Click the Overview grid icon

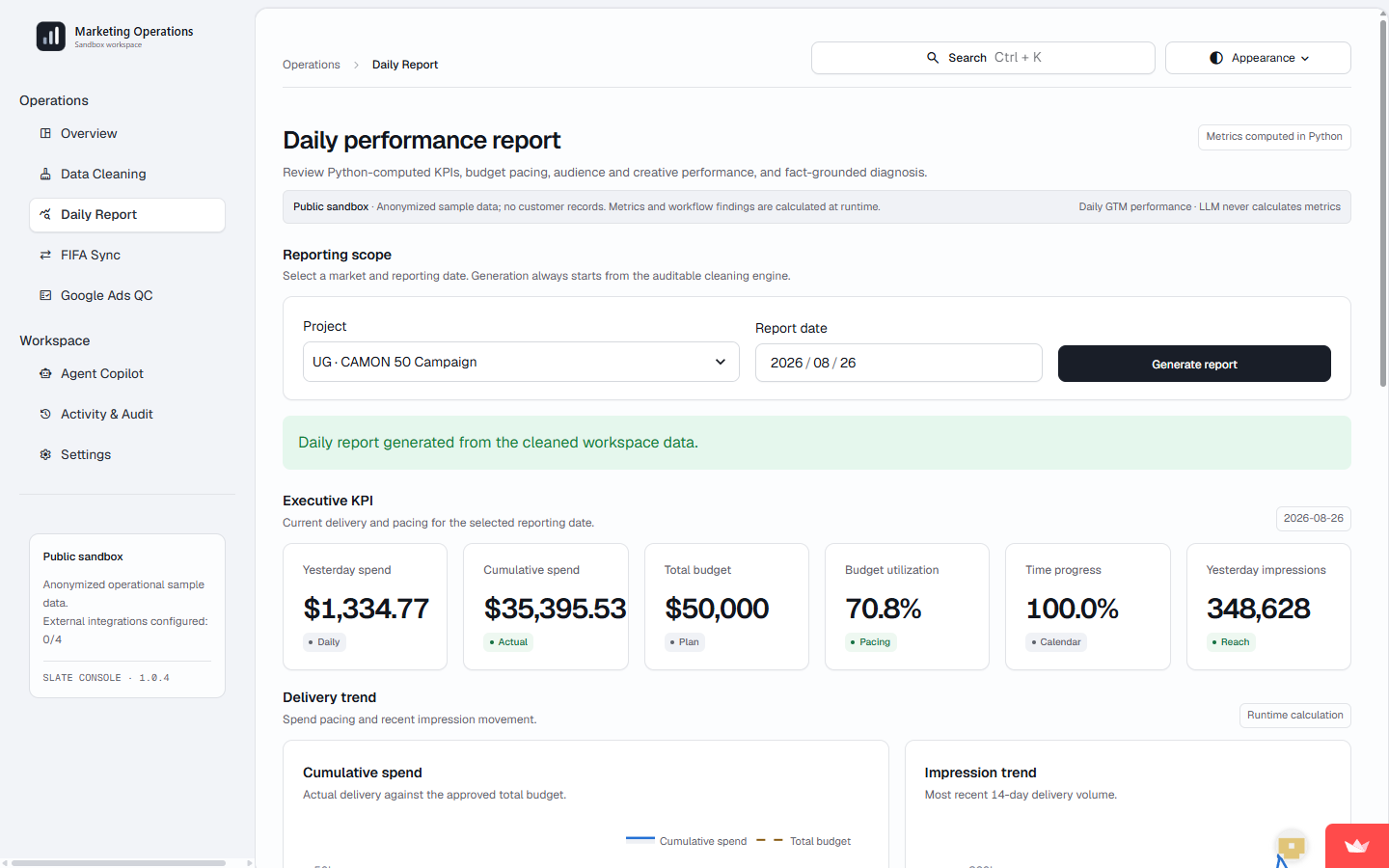45,133
